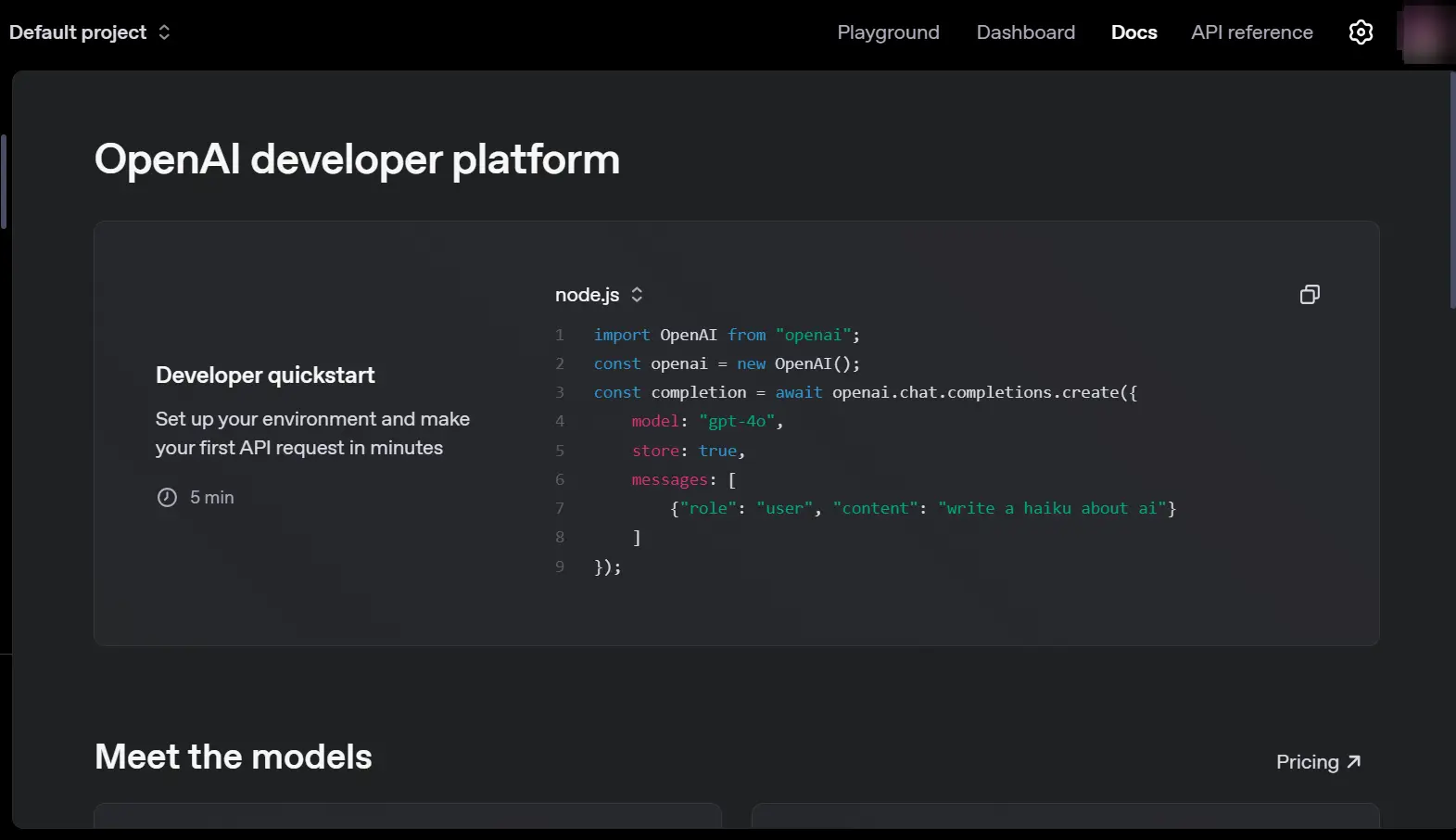Click the "messages: [" code line
This screenshot has height=840, width=1456.
(x=684, y=479)
